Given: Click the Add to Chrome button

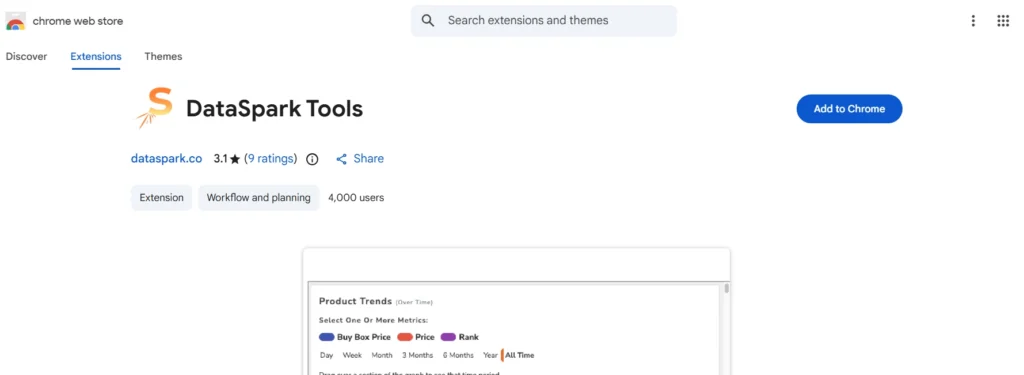Looking at the screenshot, I should 849,109.
